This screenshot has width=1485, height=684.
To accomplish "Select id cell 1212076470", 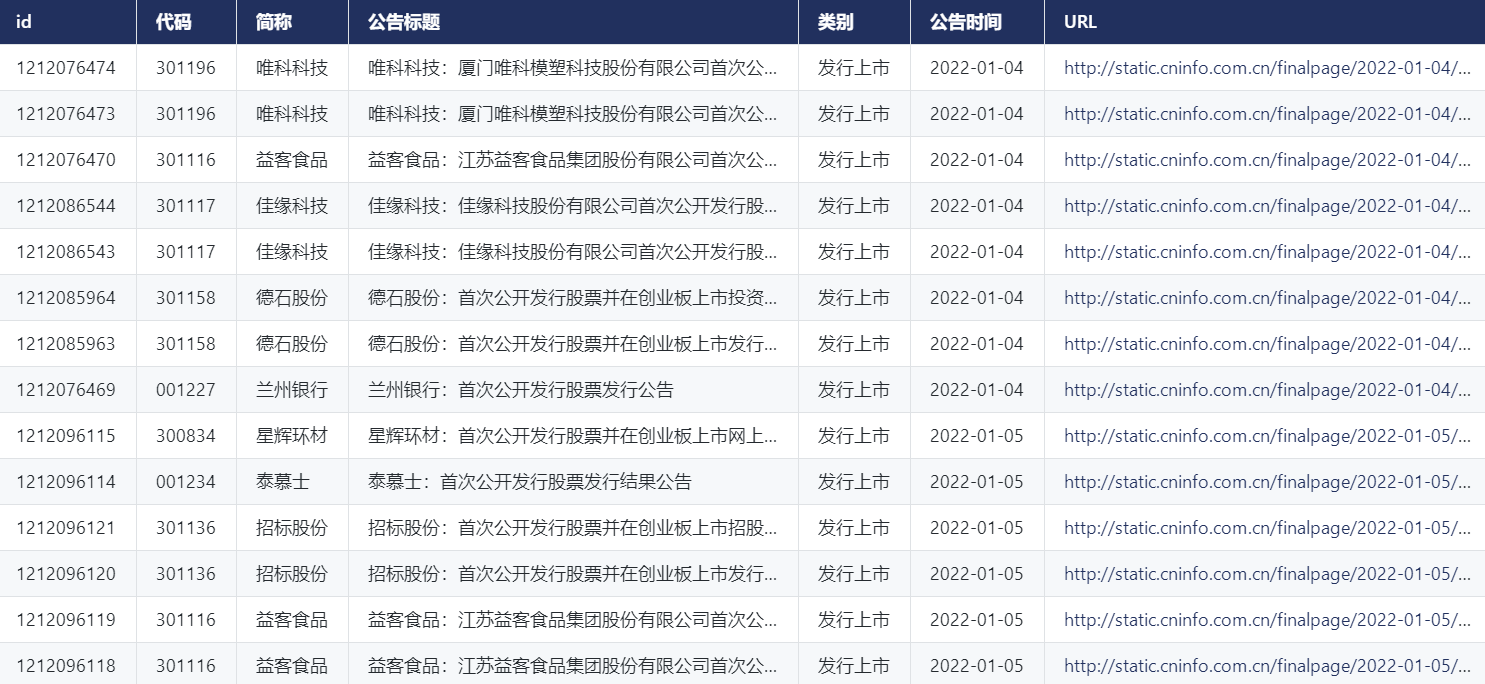I will [66, 160].
